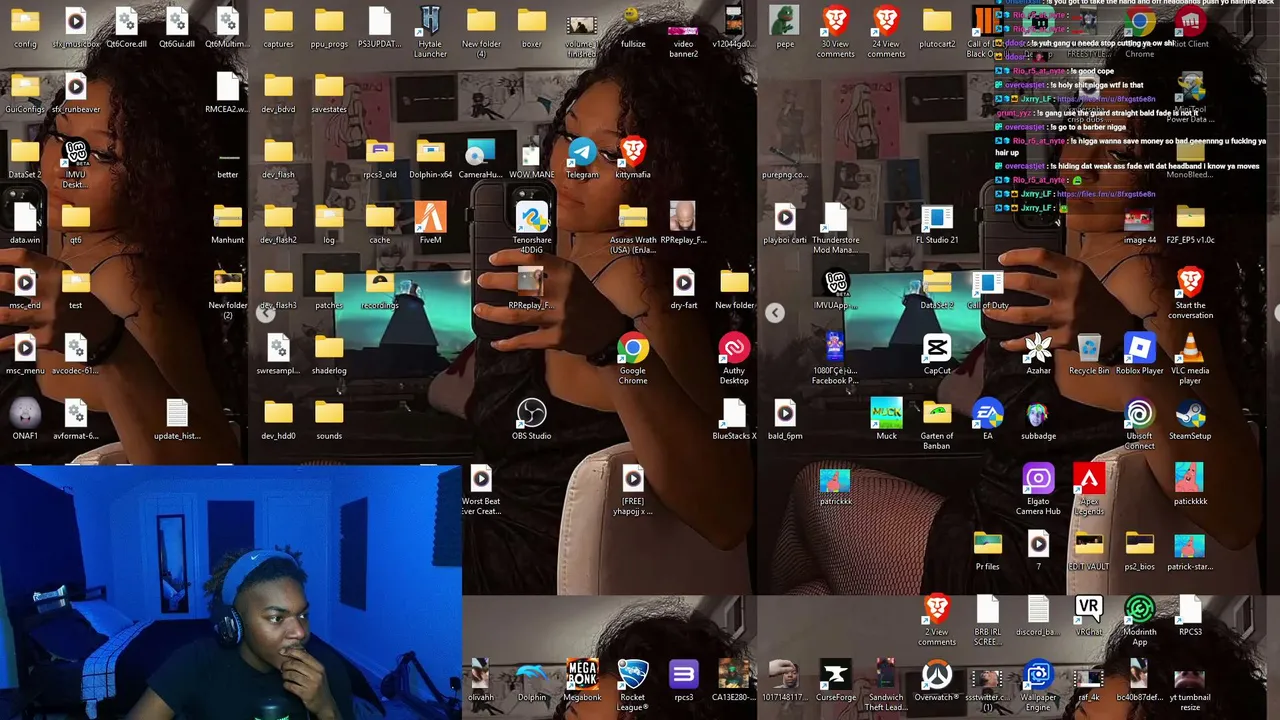Open the subbadge image file

1038,413
